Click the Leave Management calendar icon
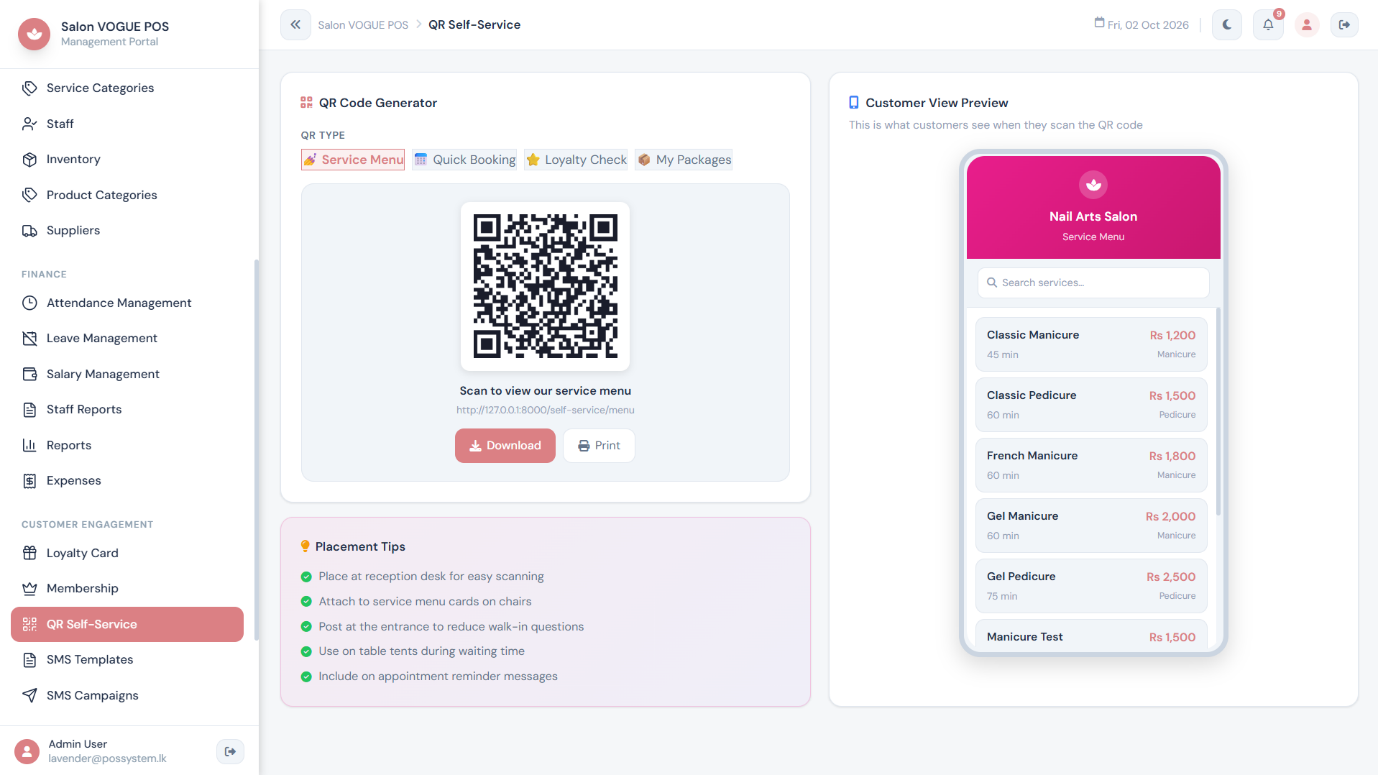The image size is (1378, 775). click(x=30, y=338)
